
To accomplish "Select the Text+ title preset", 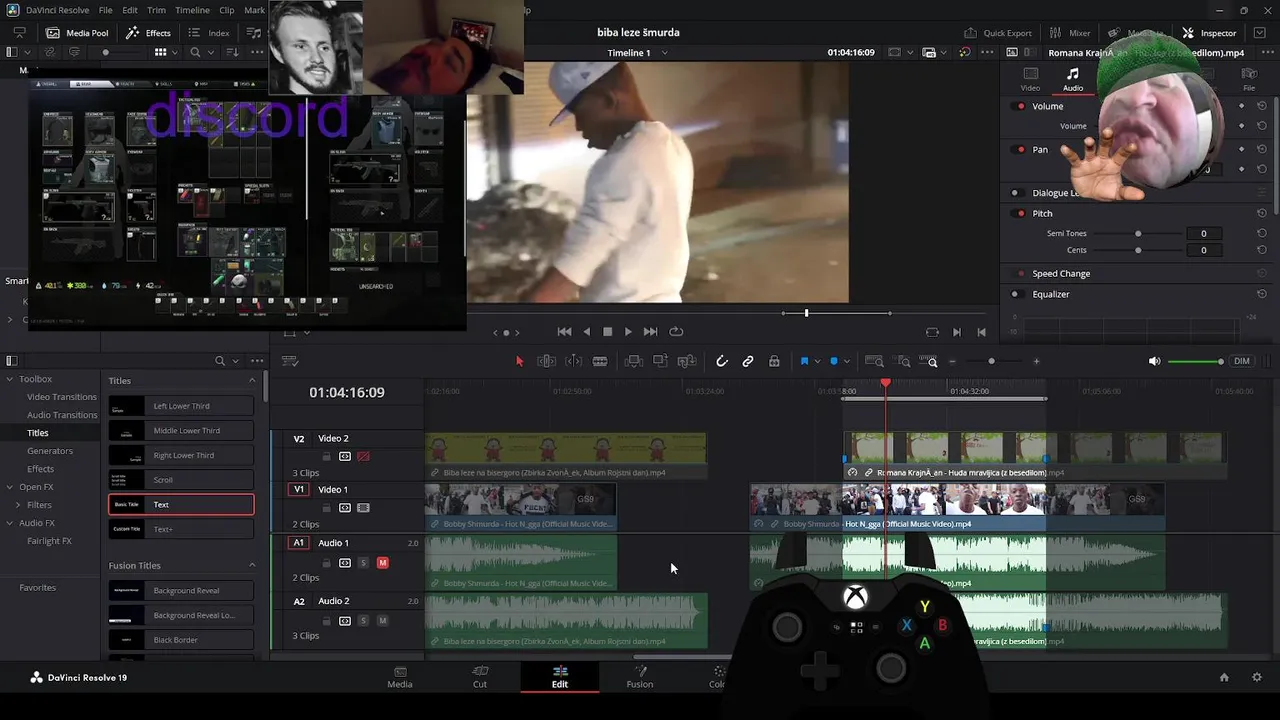I will click(181, 529).
